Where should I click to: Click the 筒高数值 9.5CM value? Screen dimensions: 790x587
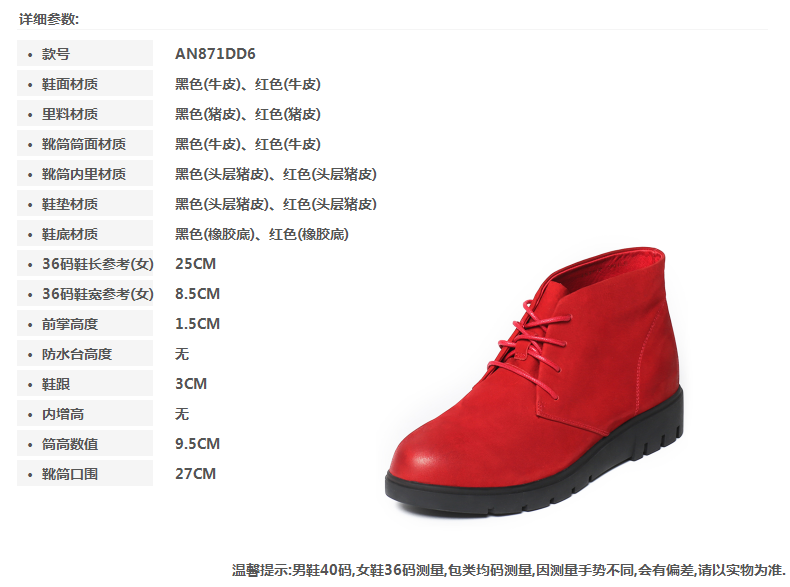click(198, 443)
